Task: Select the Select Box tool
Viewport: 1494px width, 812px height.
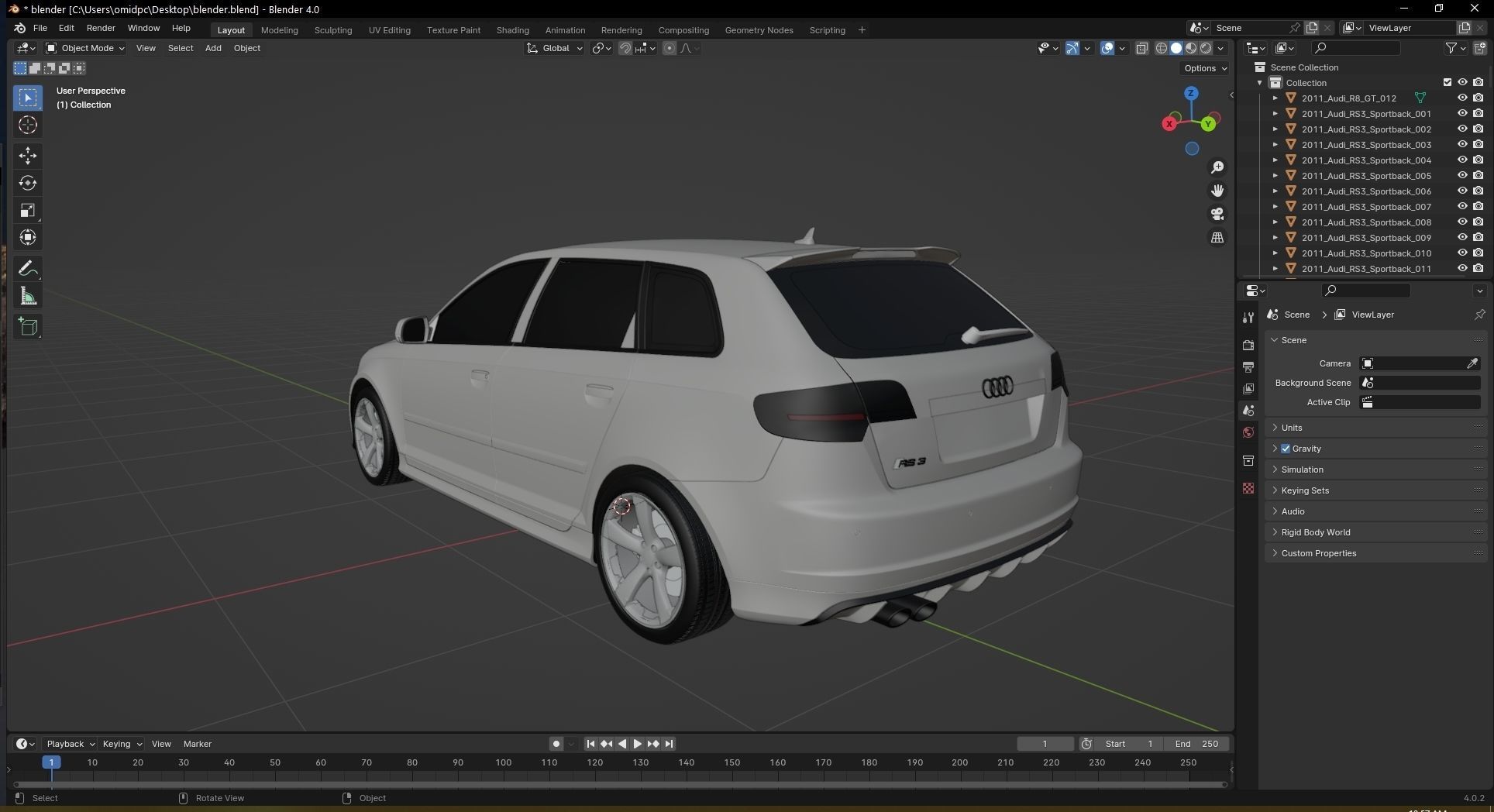Action: point(28,98)
